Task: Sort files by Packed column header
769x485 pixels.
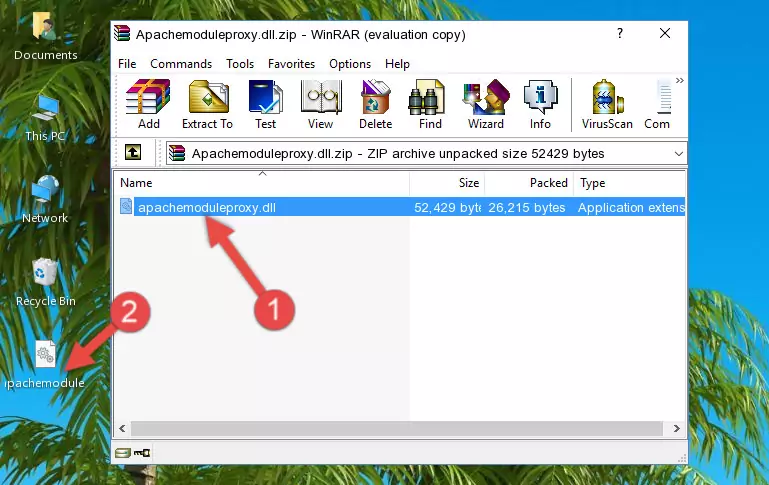Action: tap(529, 183)
